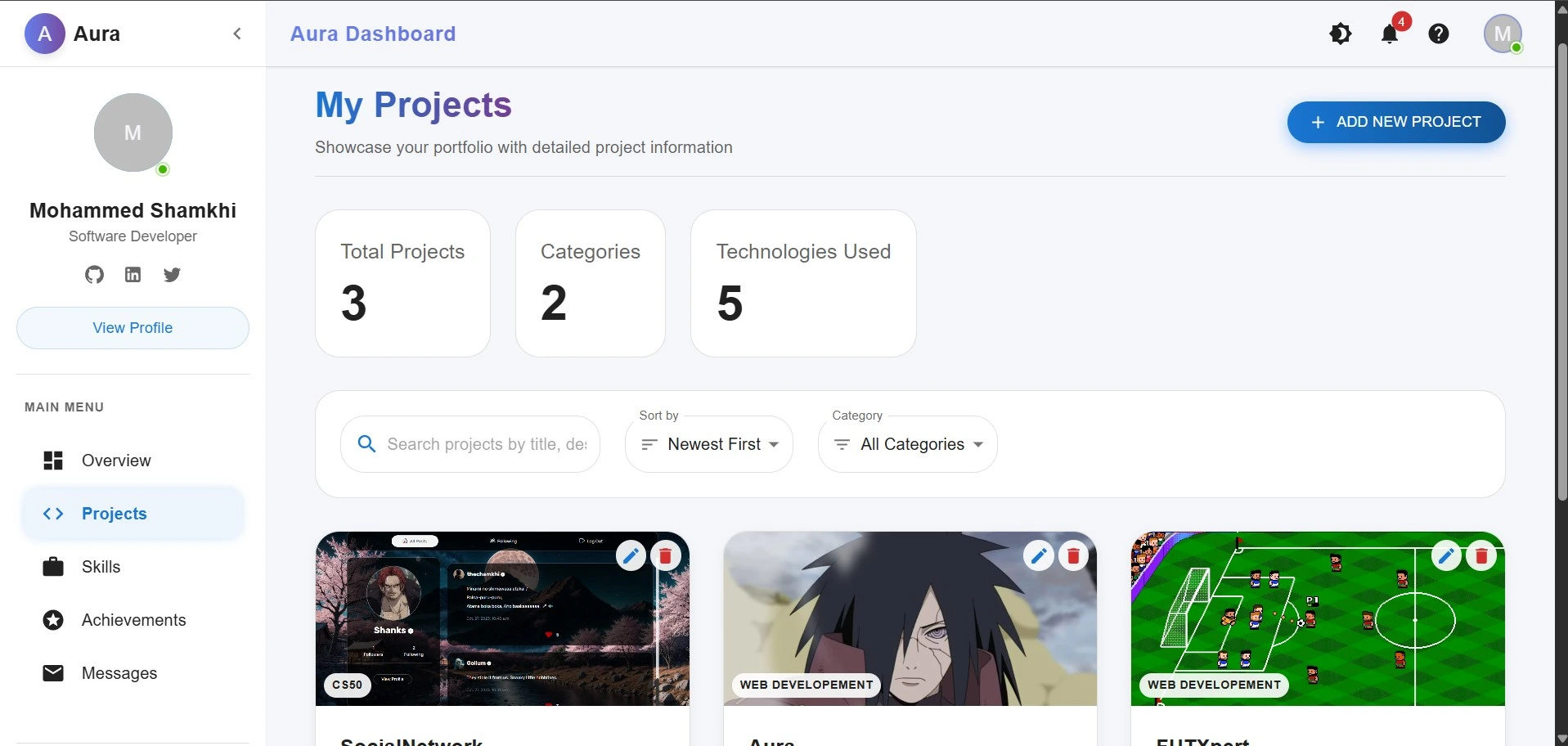The height and width of the screenshot is (746, 1568).
Task: Open Achievements menu item
Action: coord(133,620)
